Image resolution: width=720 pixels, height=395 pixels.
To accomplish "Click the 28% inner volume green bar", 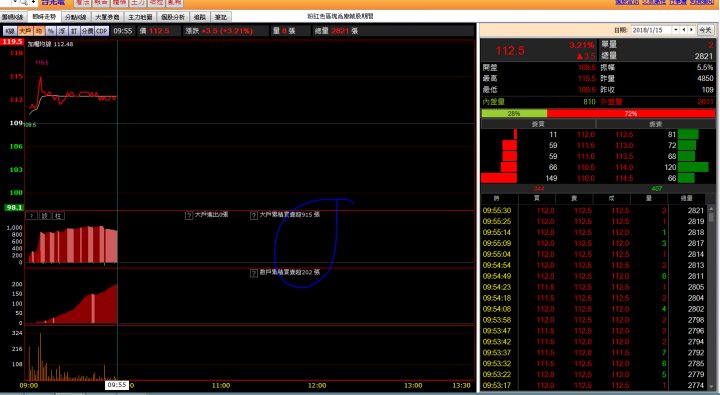I will 514,113.
